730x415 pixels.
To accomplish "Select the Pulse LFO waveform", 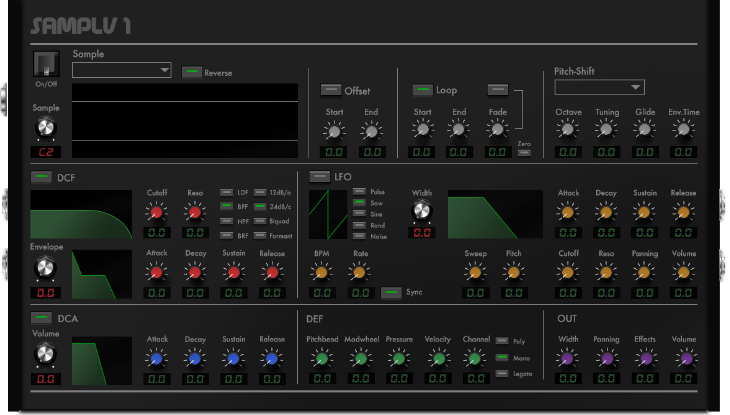I will click(x=359, y=191).
